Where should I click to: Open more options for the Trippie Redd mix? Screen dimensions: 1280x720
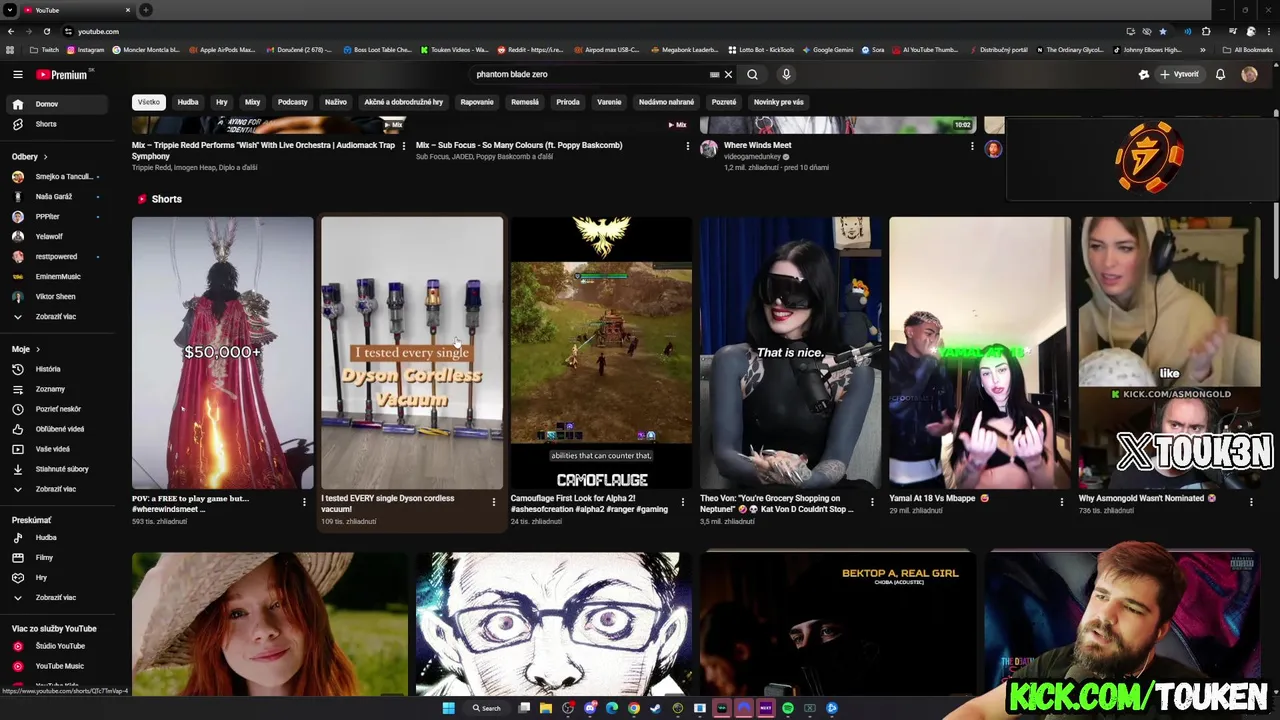tap(404, 146)
